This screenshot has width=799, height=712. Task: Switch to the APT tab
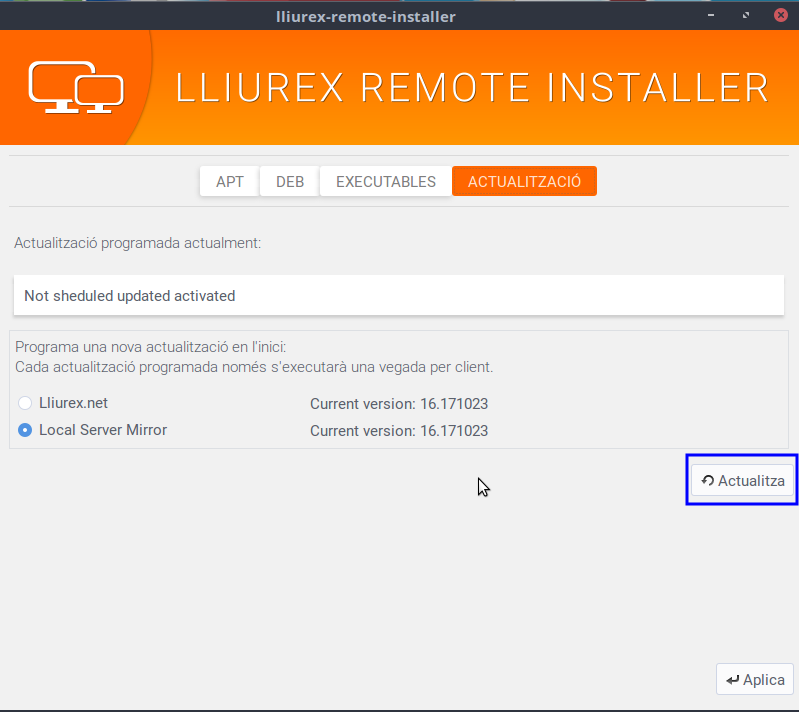pyautogui.click(x=229, y=182)
